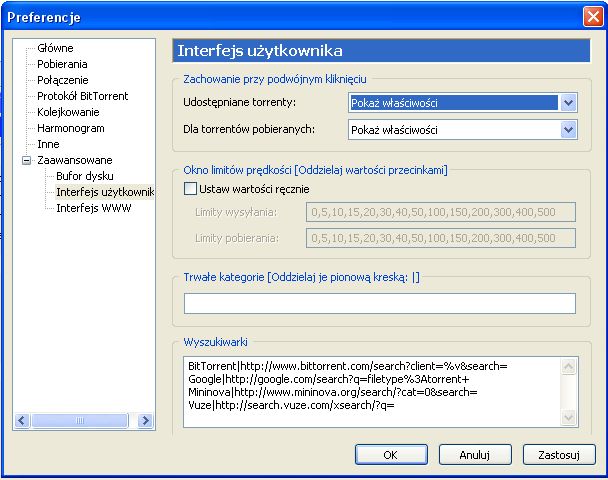Viewport: 608px width, 480px height.
Task: Open Kolejkowanie settings
Action: pos(68,112)
